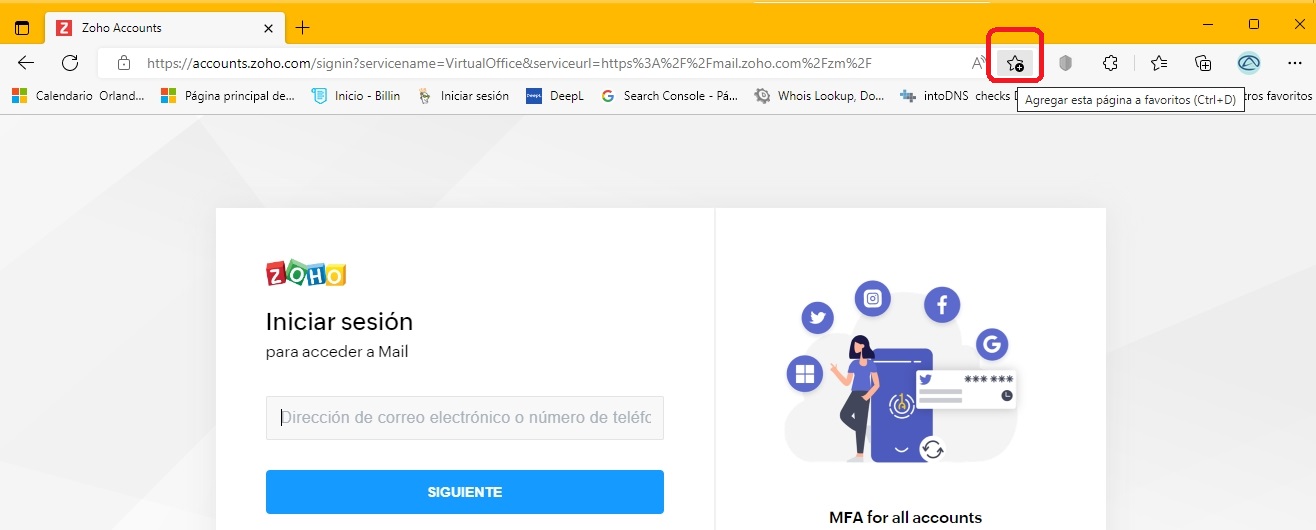The width and height of the screenshot is (1316, 530).
Task: Open the Collections icon
Action: (x=1203, y=63)
